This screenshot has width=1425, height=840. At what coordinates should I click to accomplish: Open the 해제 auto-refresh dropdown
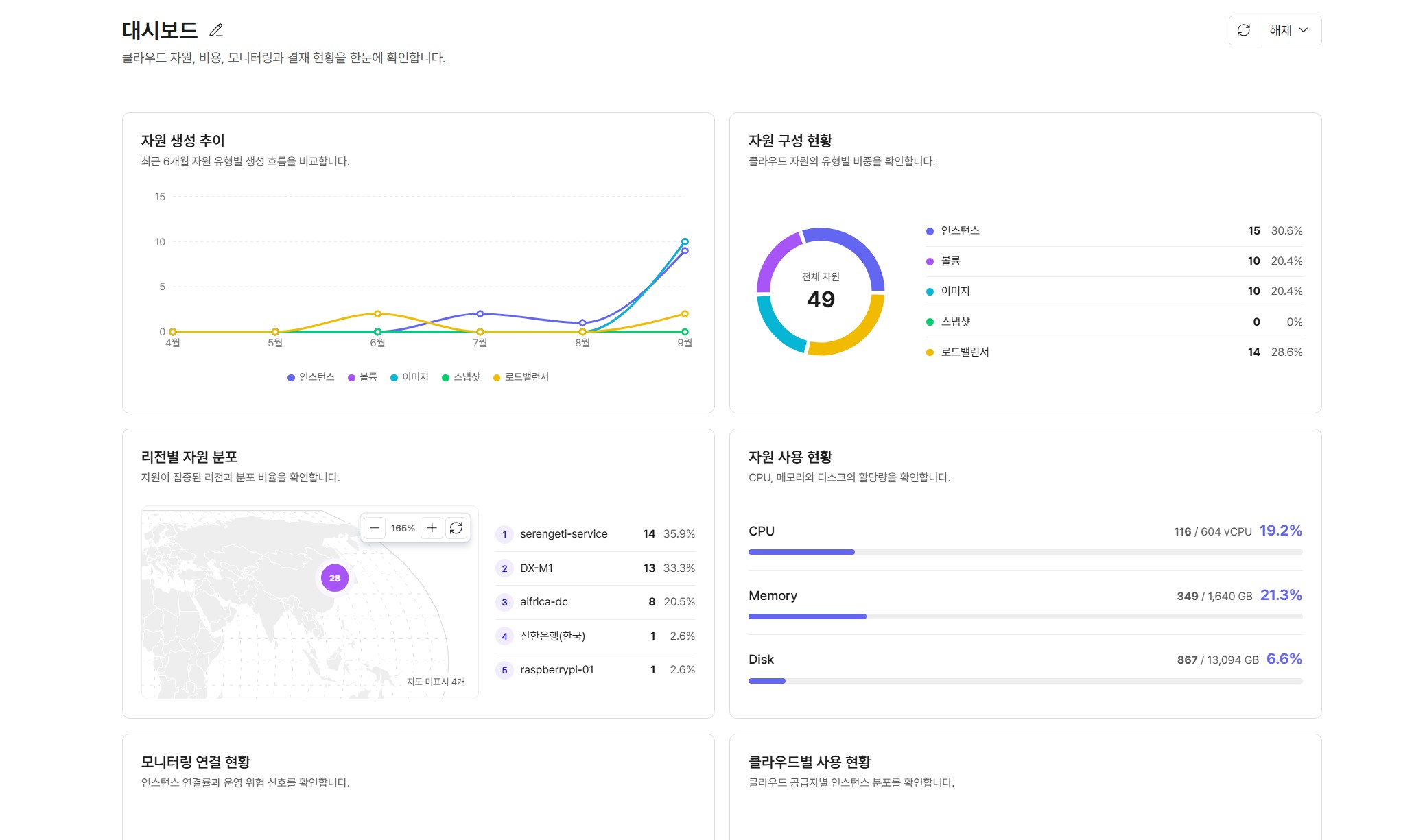pyautogui.click(x=1289, y=30)
